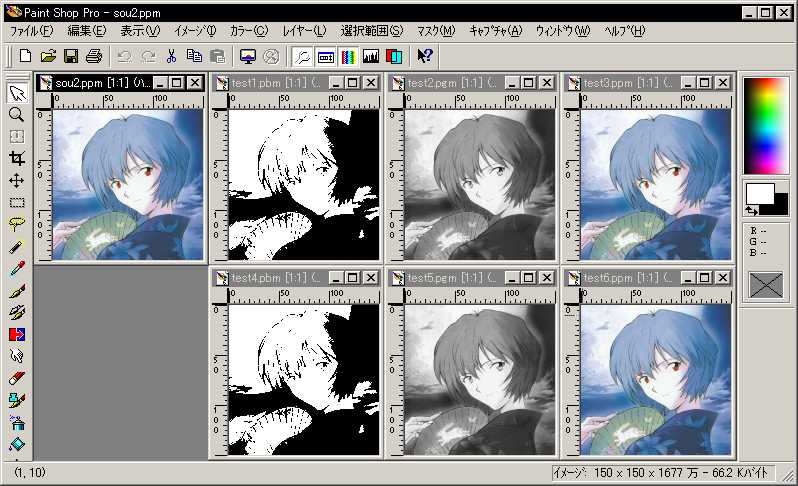The image size is (798, 486).
Task: Copy using the two-pages toolbar icon
Action: [x=194, y=56]
